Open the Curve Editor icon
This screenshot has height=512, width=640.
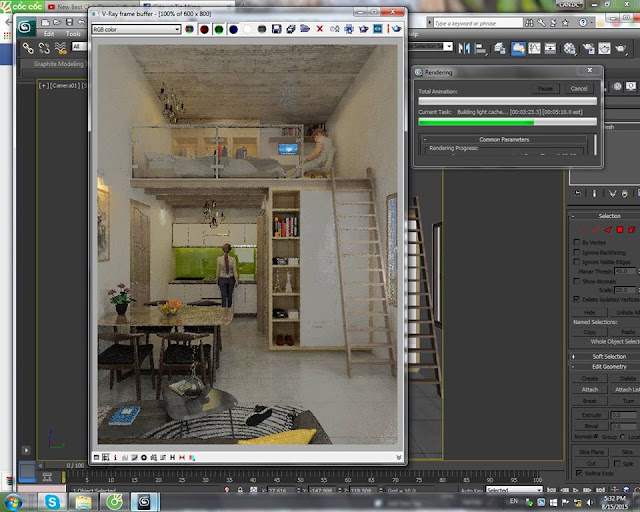pyautogui.click(x=534, y=49)
